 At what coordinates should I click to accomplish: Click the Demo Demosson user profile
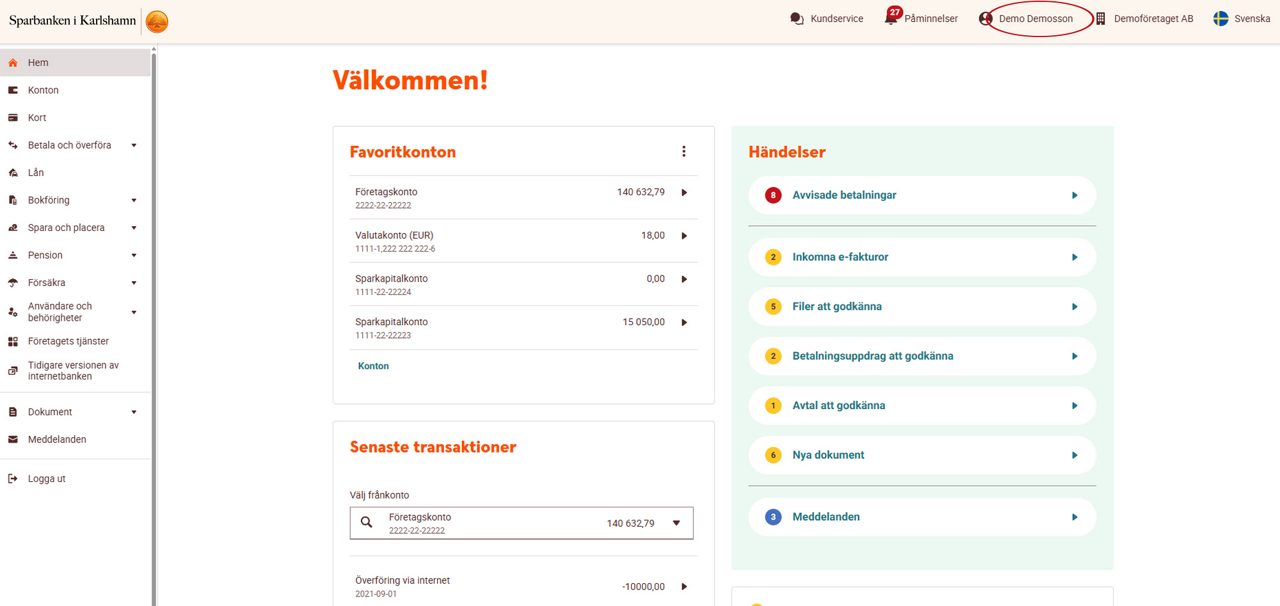click(x=1035, y=19)
